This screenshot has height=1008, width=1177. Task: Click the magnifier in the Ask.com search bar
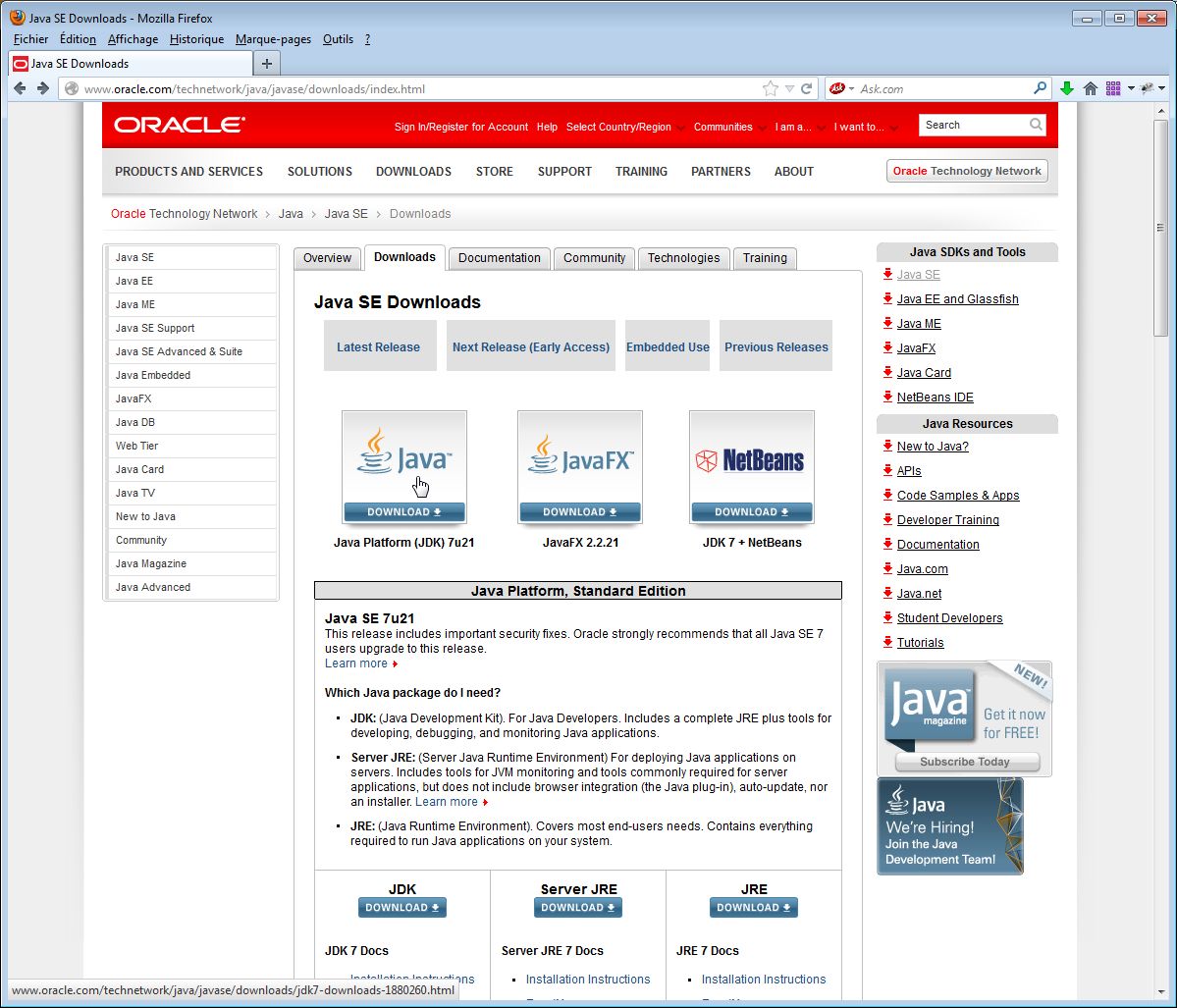tap(1040, 87)
